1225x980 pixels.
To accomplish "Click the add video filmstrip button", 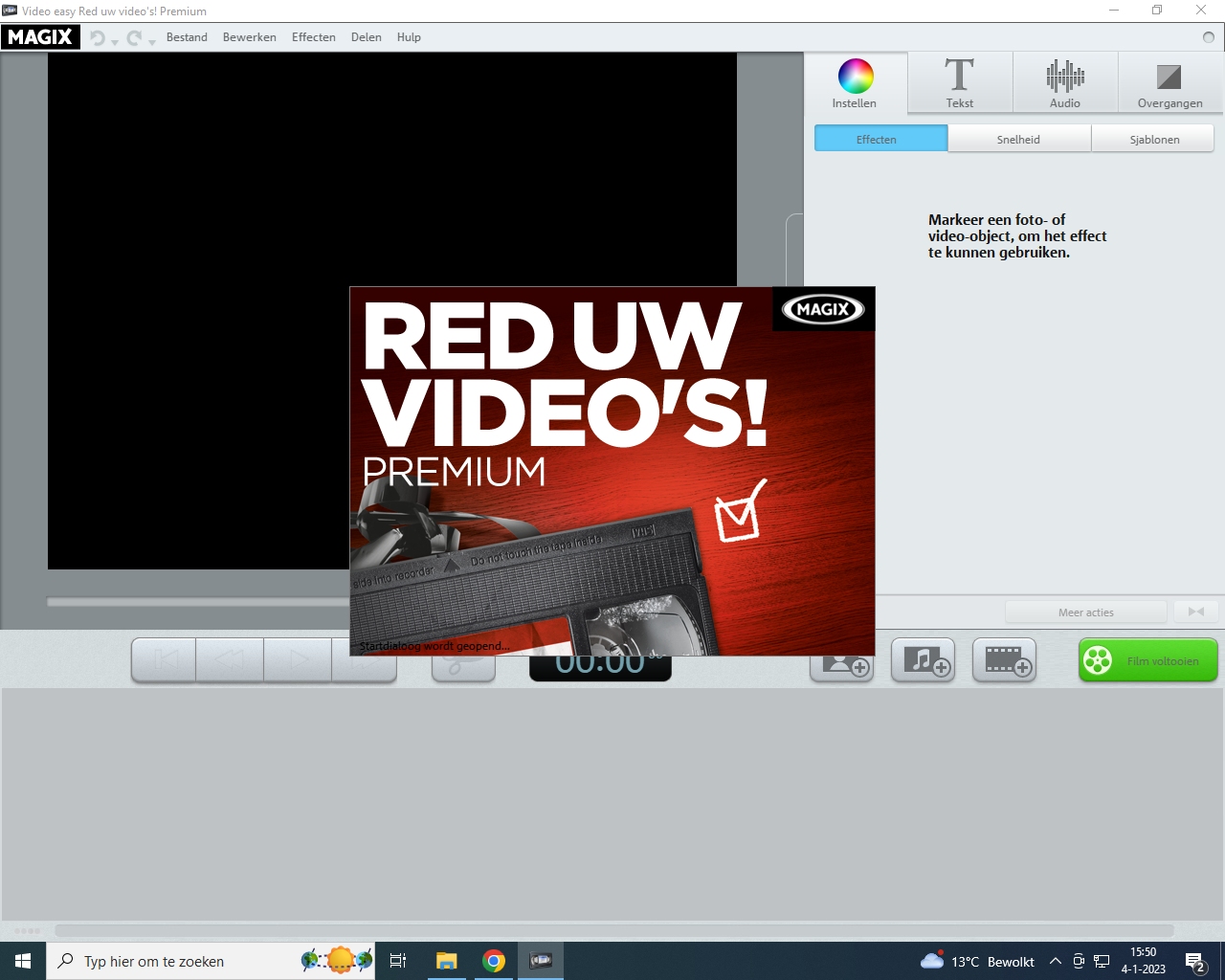I will coord(1005,660).
